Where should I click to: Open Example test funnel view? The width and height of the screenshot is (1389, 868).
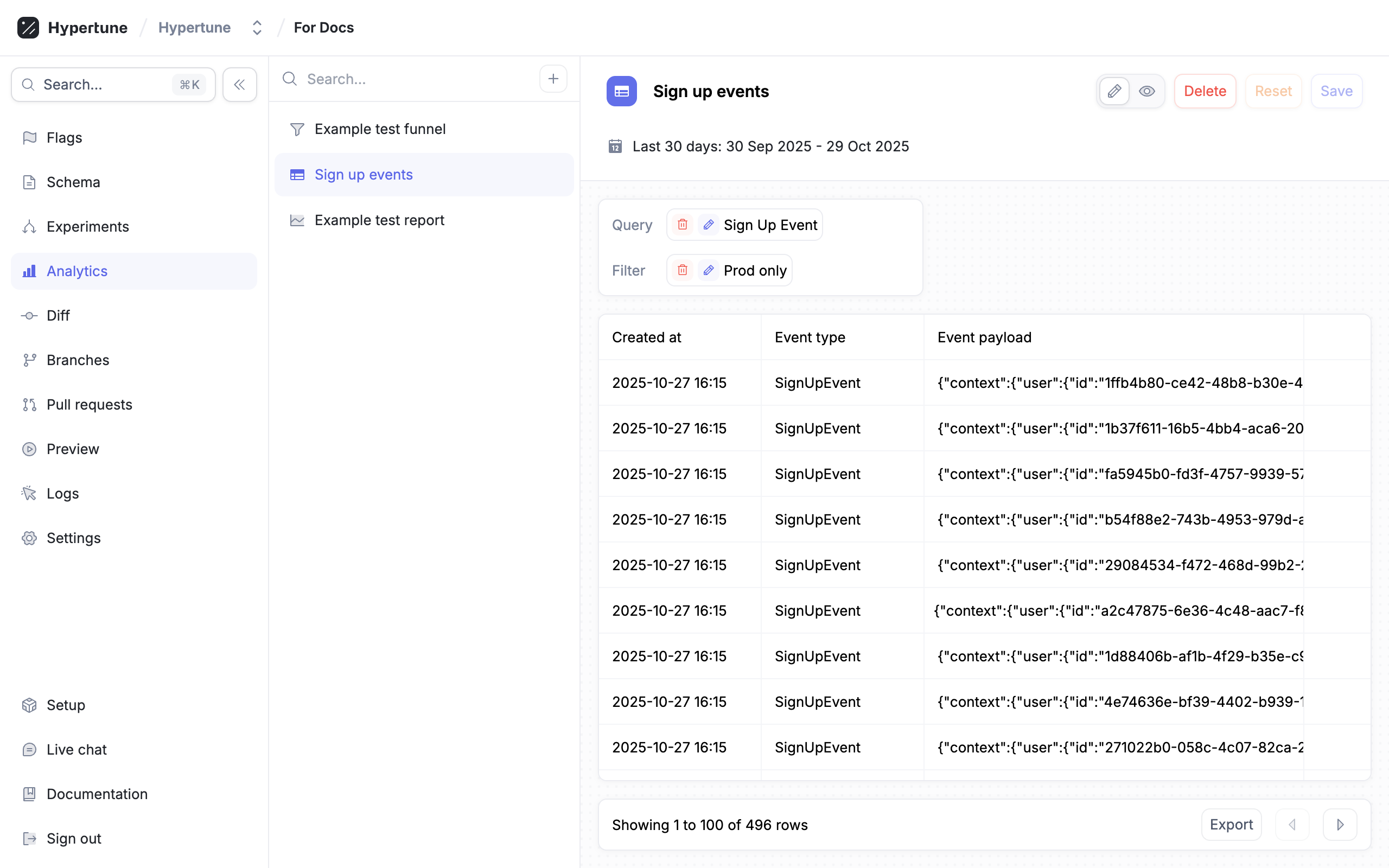[379, 129]
